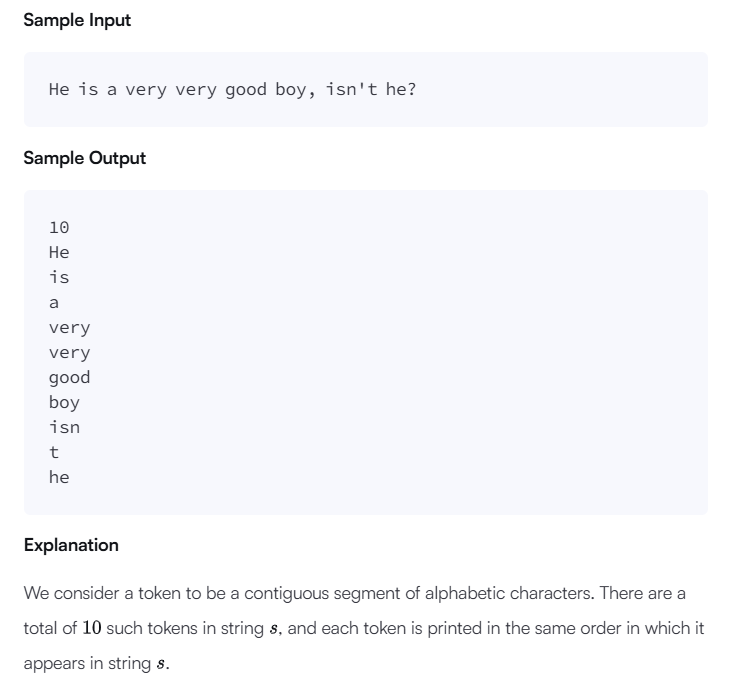Click the word "isn't" in the sample input
The width and height of the screenshot is (731, 694).
pos(350,89)
